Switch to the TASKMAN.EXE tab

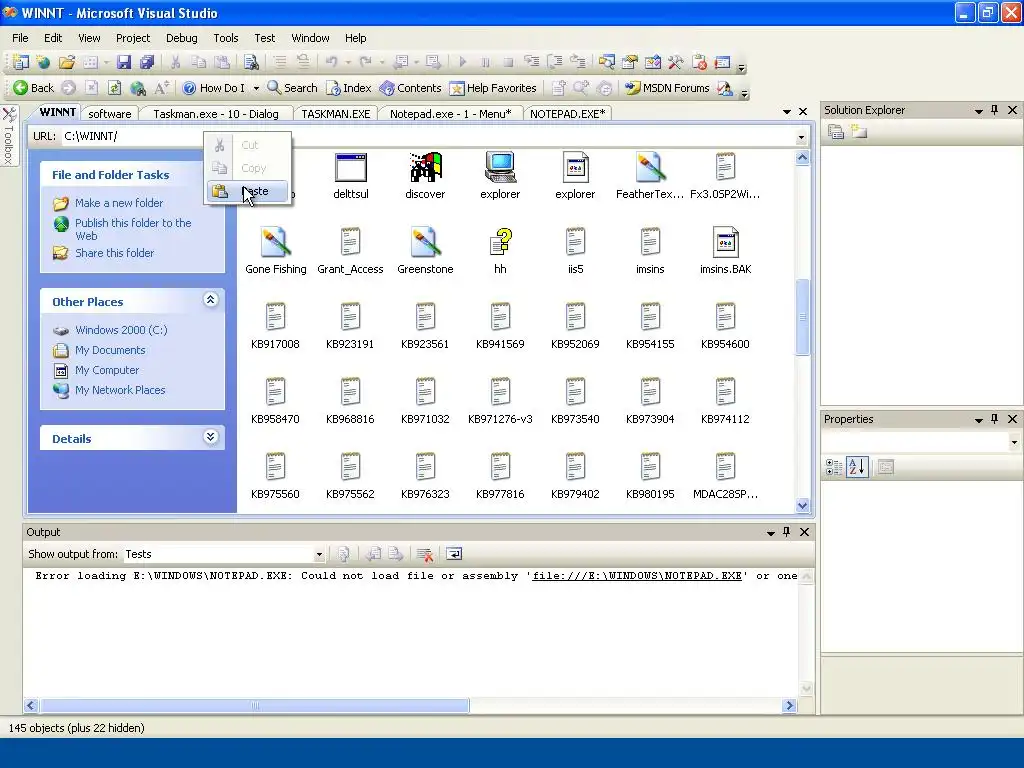coord(336,114)
